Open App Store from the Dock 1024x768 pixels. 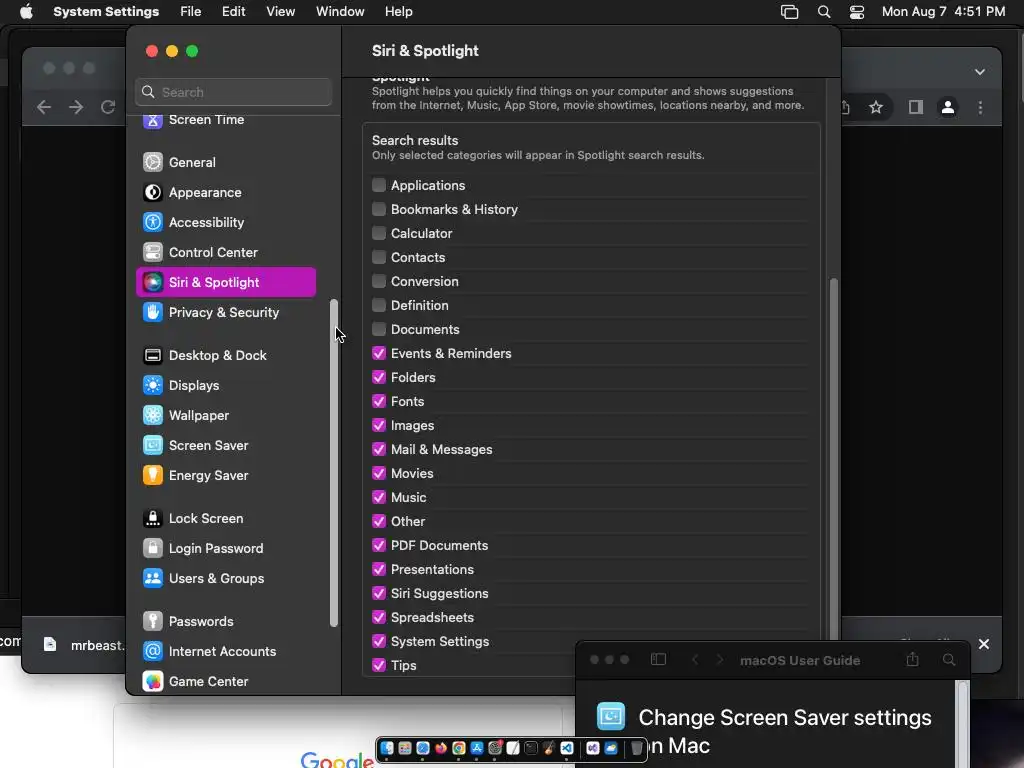tap(477, 748)
